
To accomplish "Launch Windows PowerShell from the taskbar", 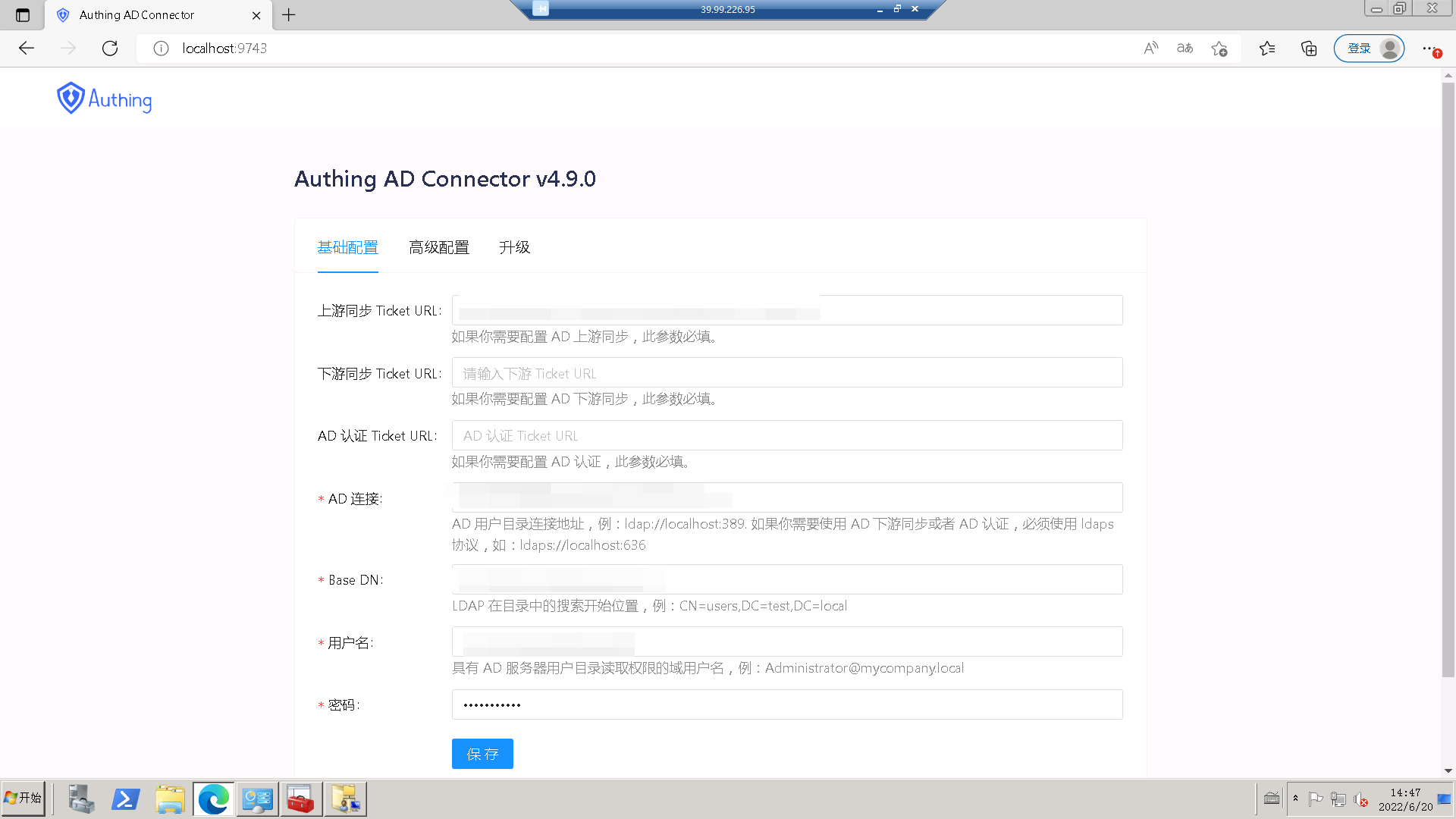I will point(126,799).
